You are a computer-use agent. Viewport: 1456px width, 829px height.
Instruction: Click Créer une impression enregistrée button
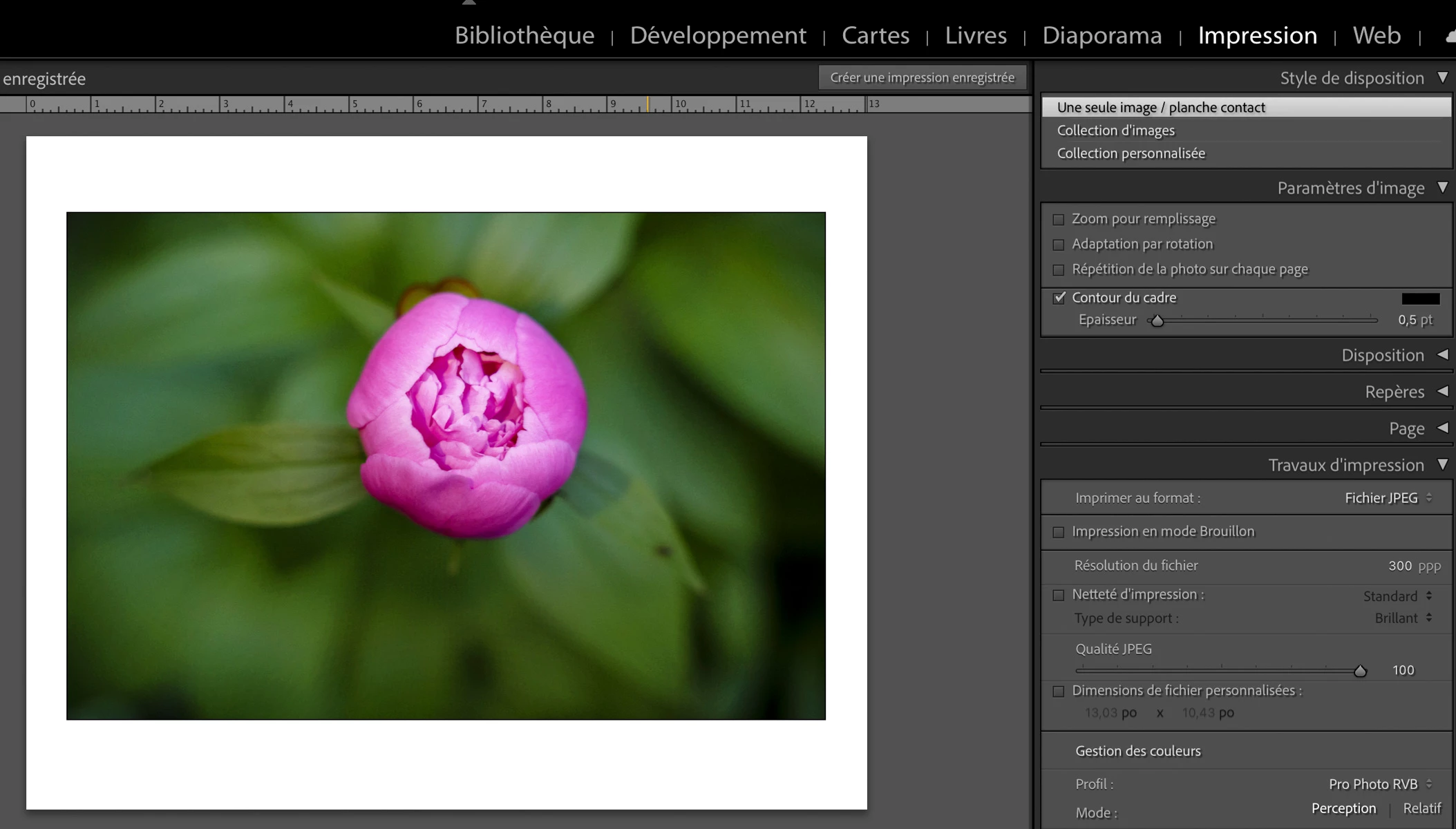click(922, 77)
